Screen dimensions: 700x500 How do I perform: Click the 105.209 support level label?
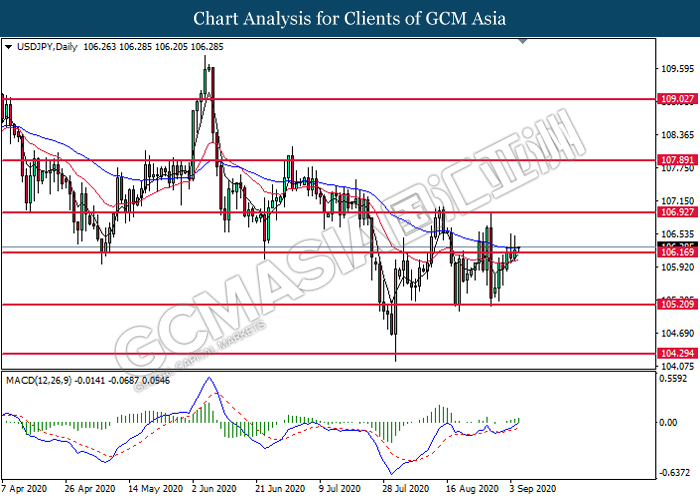677,304
